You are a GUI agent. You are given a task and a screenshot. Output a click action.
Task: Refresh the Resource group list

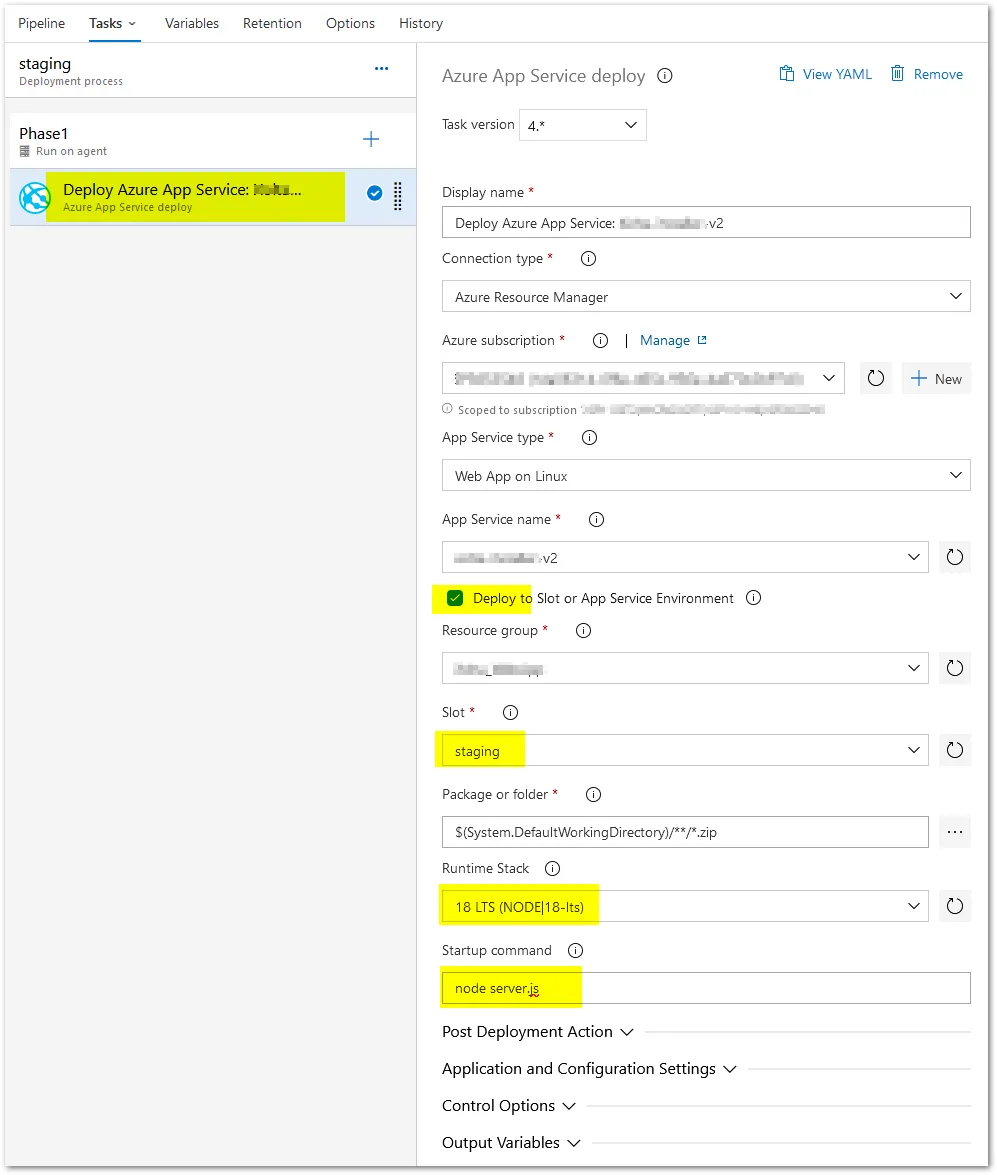pyautogui.click(x=954, y=668)
